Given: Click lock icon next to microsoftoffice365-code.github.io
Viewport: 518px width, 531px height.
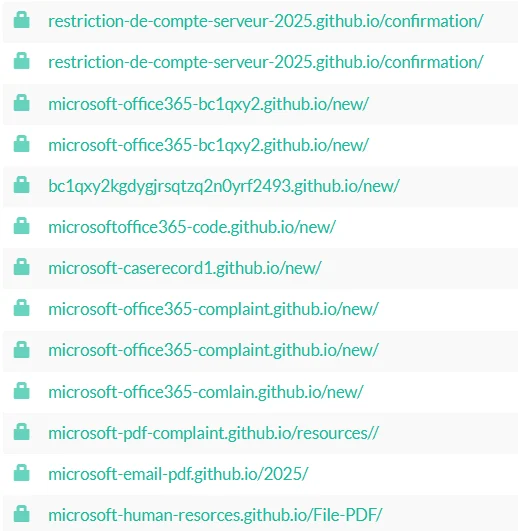Looking at the screenshot, I should [21, 226].
